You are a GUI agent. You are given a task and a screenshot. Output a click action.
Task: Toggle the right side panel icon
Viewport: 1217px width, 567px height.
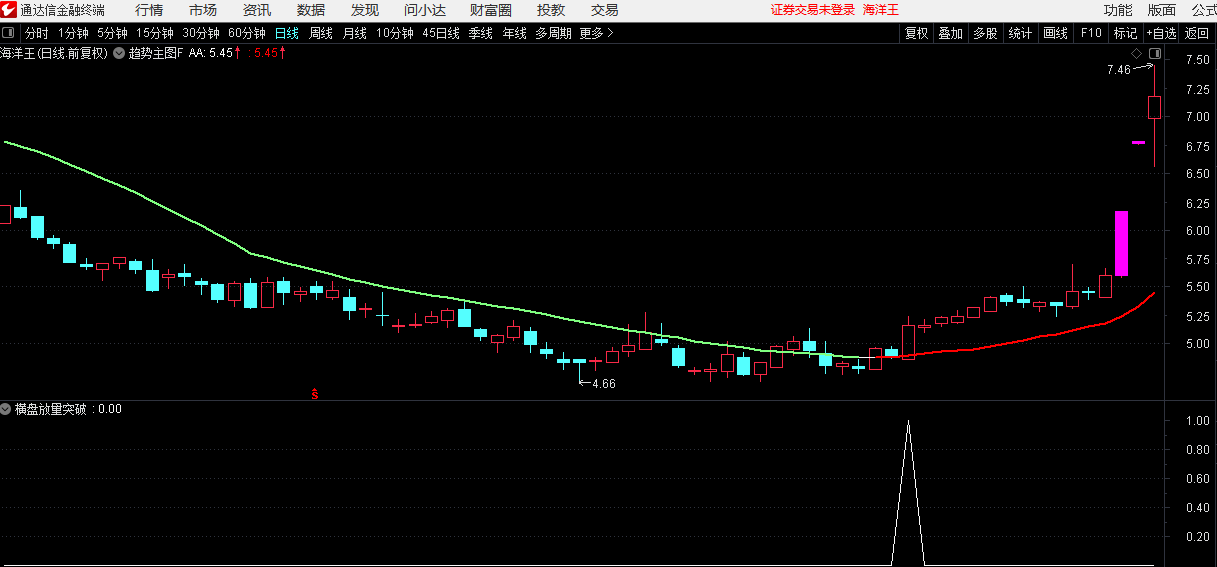coord(1155,53)
